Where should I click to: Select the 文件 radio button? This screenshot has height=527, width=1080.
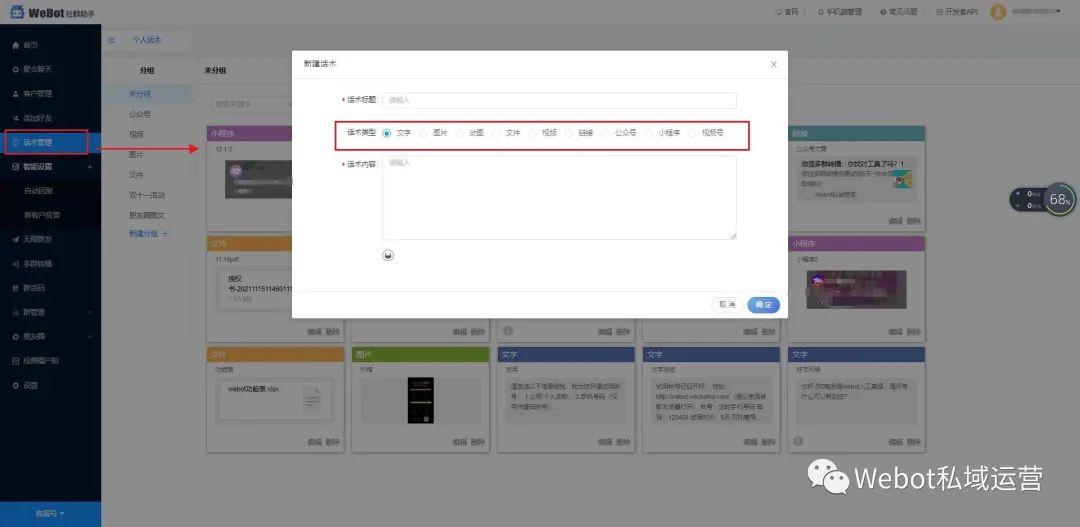[x=496, y=133]
